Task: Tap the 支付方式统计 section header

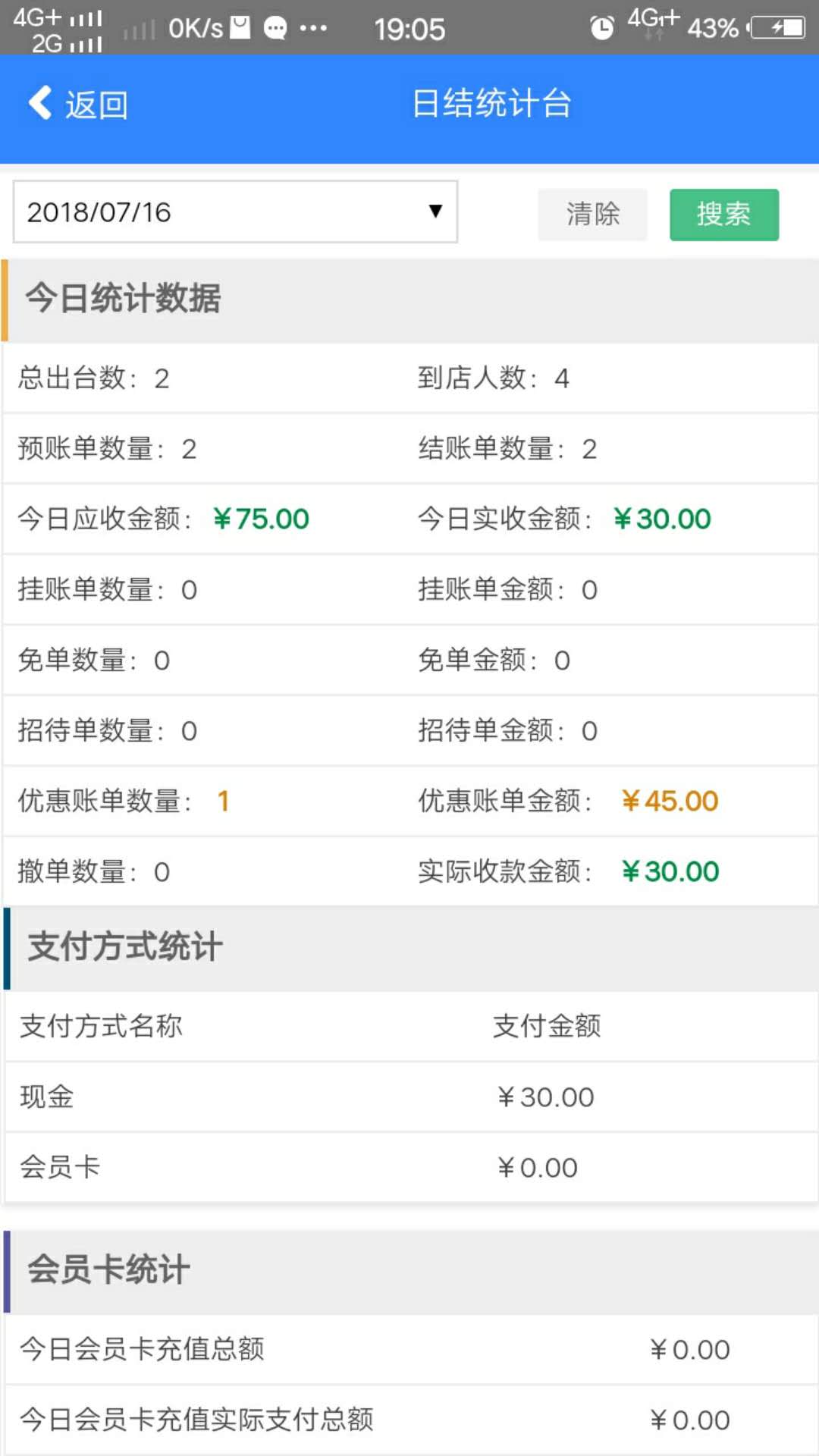Action: click(125, 946)
